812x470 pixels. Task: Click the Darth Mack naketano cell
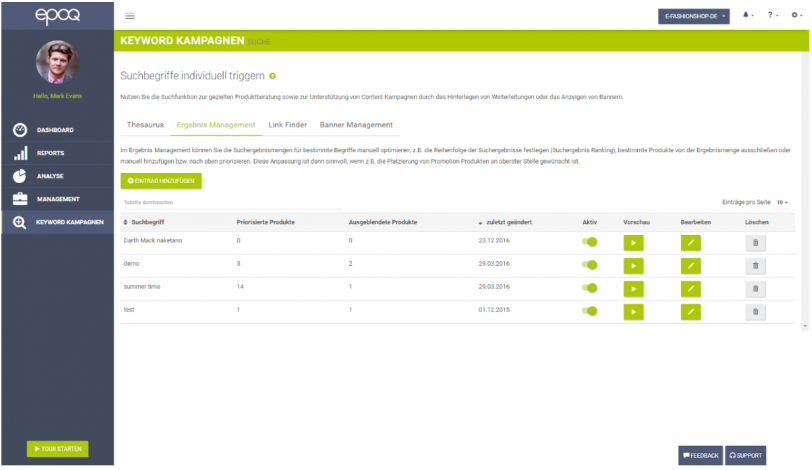153,241
